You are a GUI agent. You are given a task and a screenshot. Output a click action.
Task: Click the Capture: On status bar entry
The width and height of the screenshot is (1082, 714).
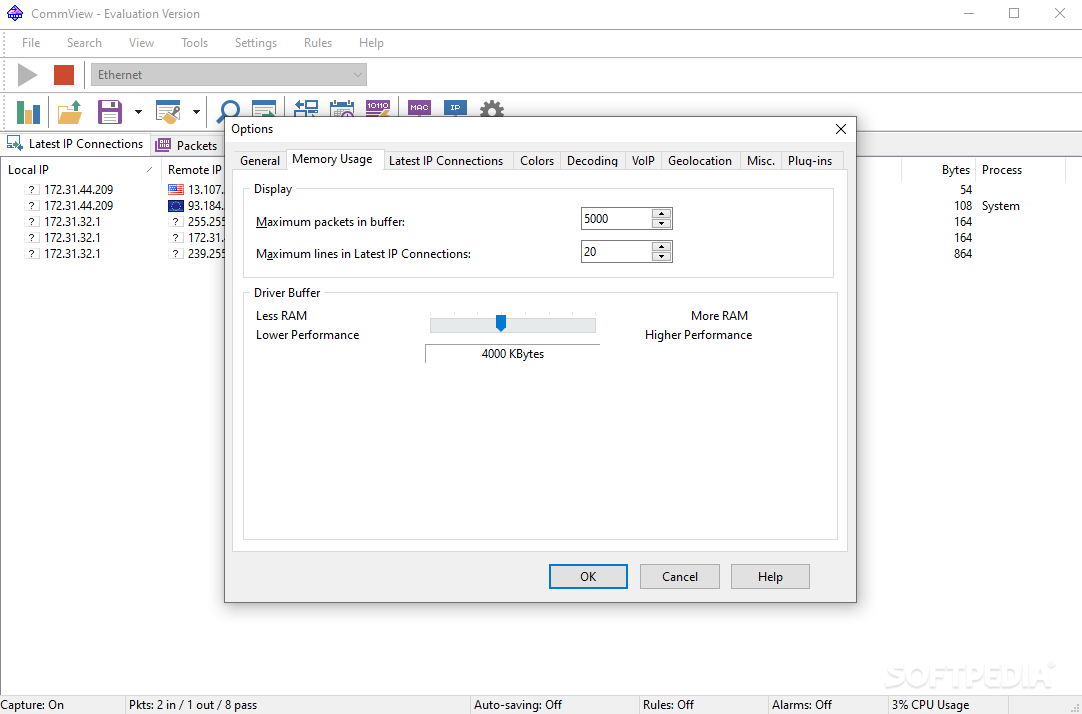(x=32, y=705)
